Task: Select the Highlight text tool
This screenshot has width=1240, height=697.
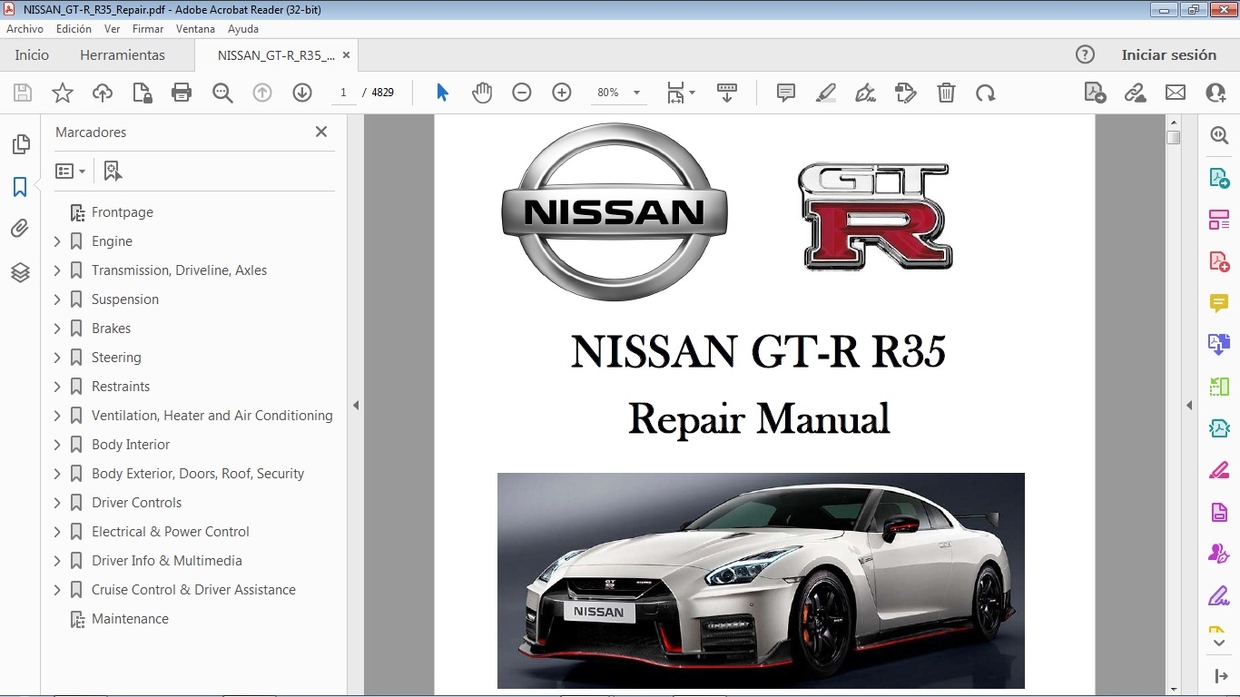Action: click(x=826, y=92)
